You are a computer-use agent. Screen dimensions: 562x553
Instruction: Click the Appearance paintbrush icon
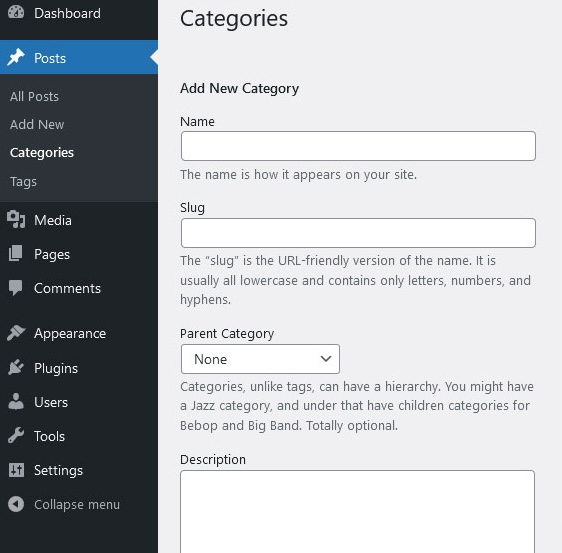point(16,333)
